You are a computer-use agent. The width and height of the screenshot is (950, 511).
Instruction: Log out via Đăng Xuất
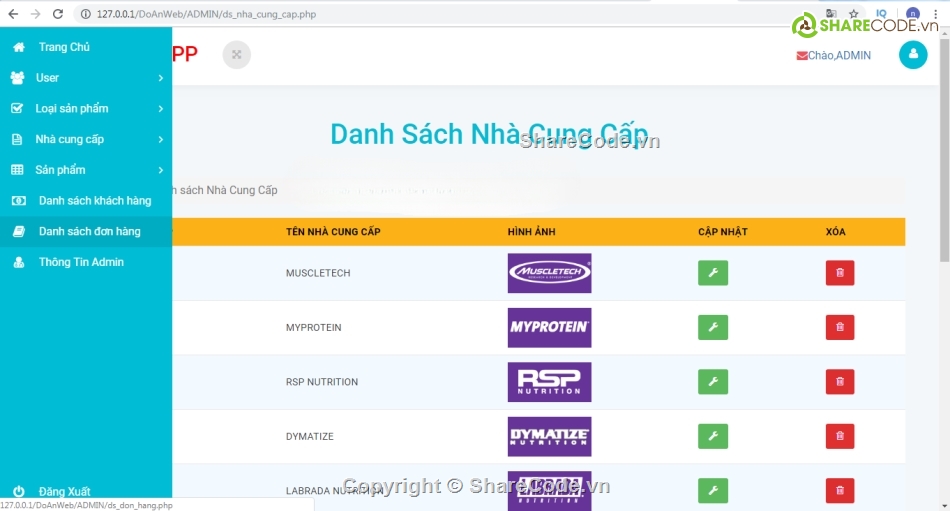point(86,490)
